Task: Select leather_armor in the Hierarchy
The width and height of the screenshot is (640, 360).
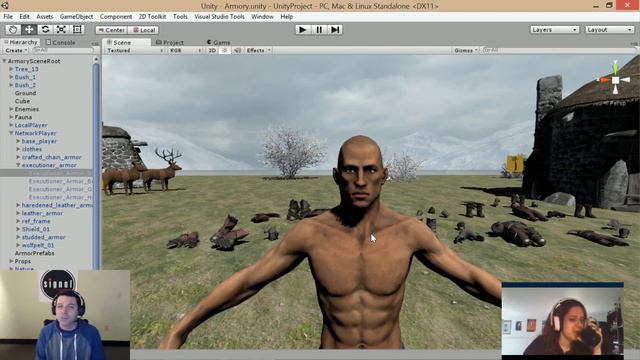Action: (x=42, y=213)
